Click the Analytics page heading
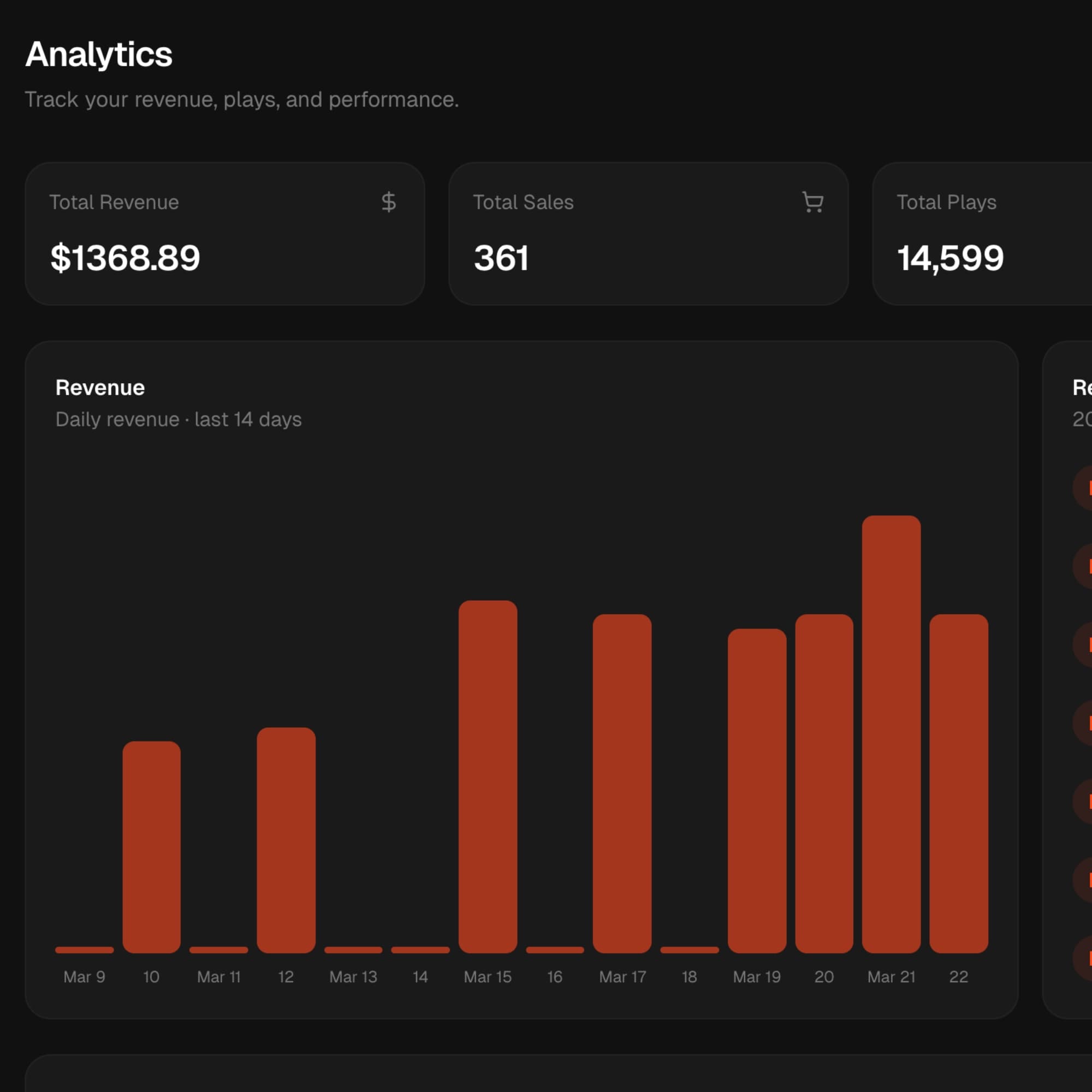The width and height of the screenshot is (1092, 1092). tap(99, 54)
